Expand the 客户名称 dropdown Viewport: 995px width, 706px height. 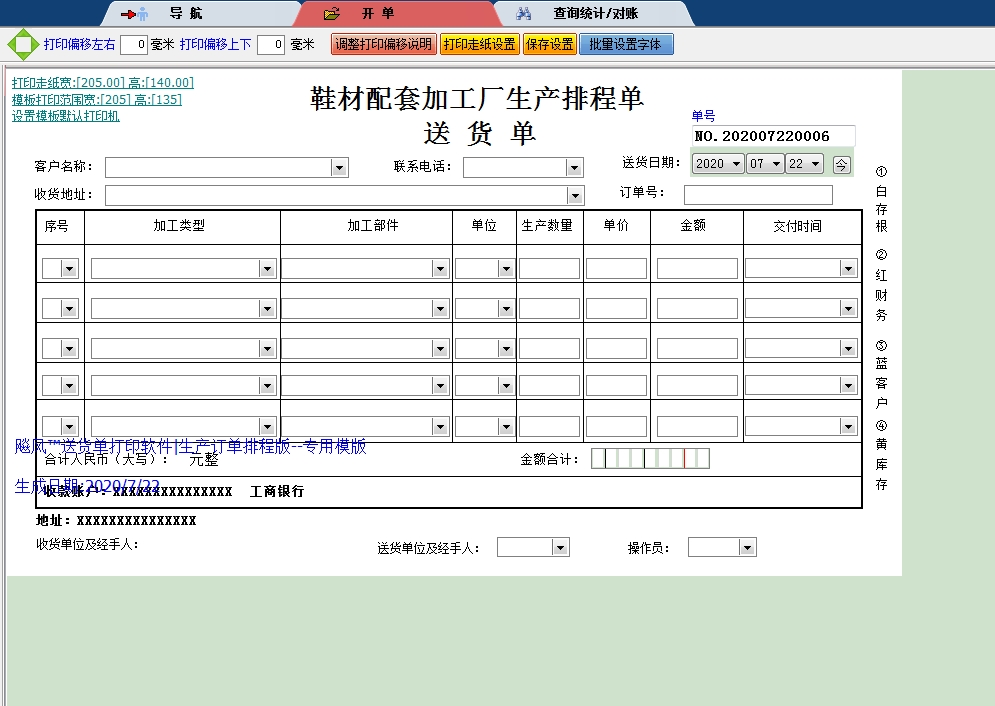pos(339,168)
